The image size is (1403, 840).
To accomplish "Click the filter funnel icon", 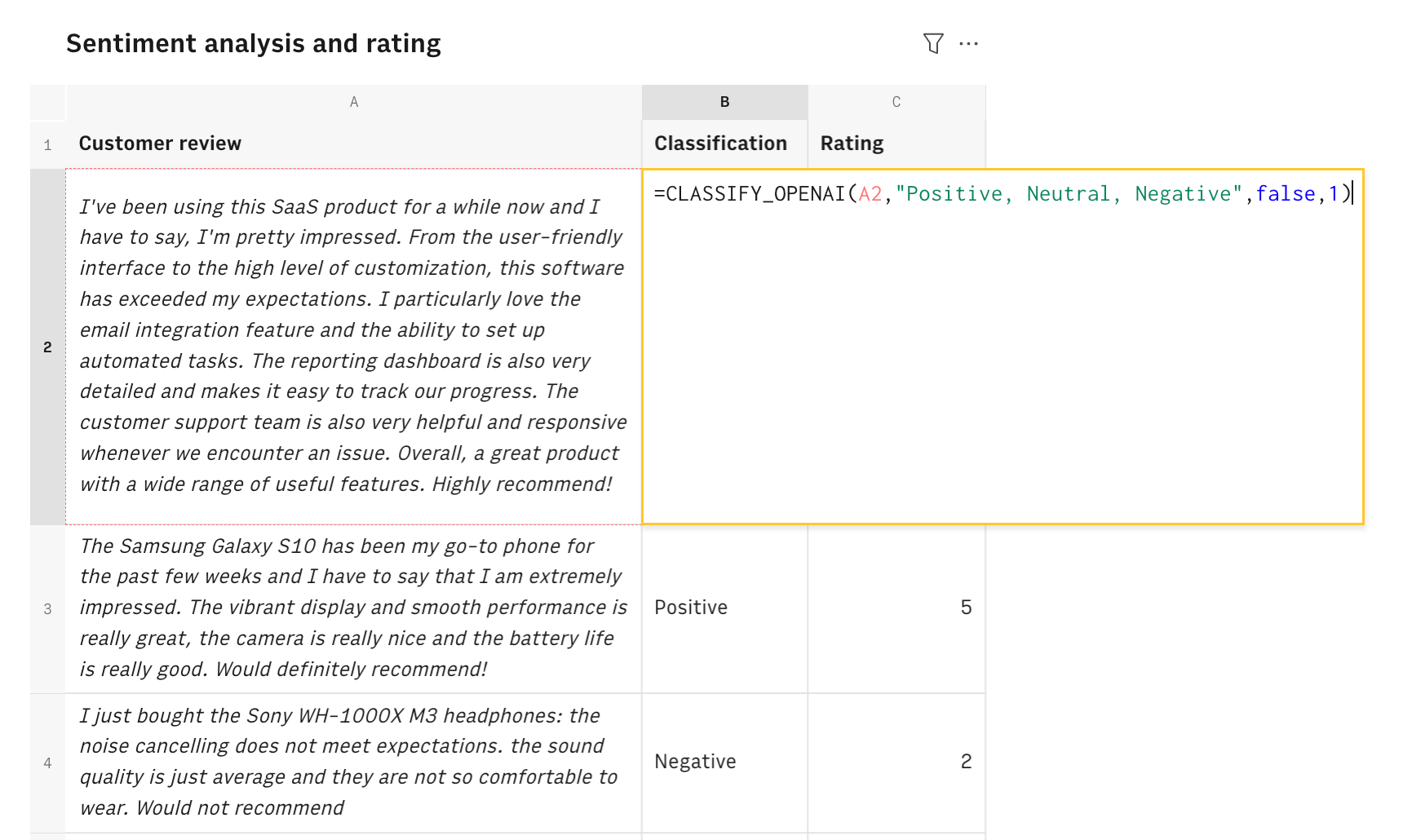I will (x=933, y=43).
